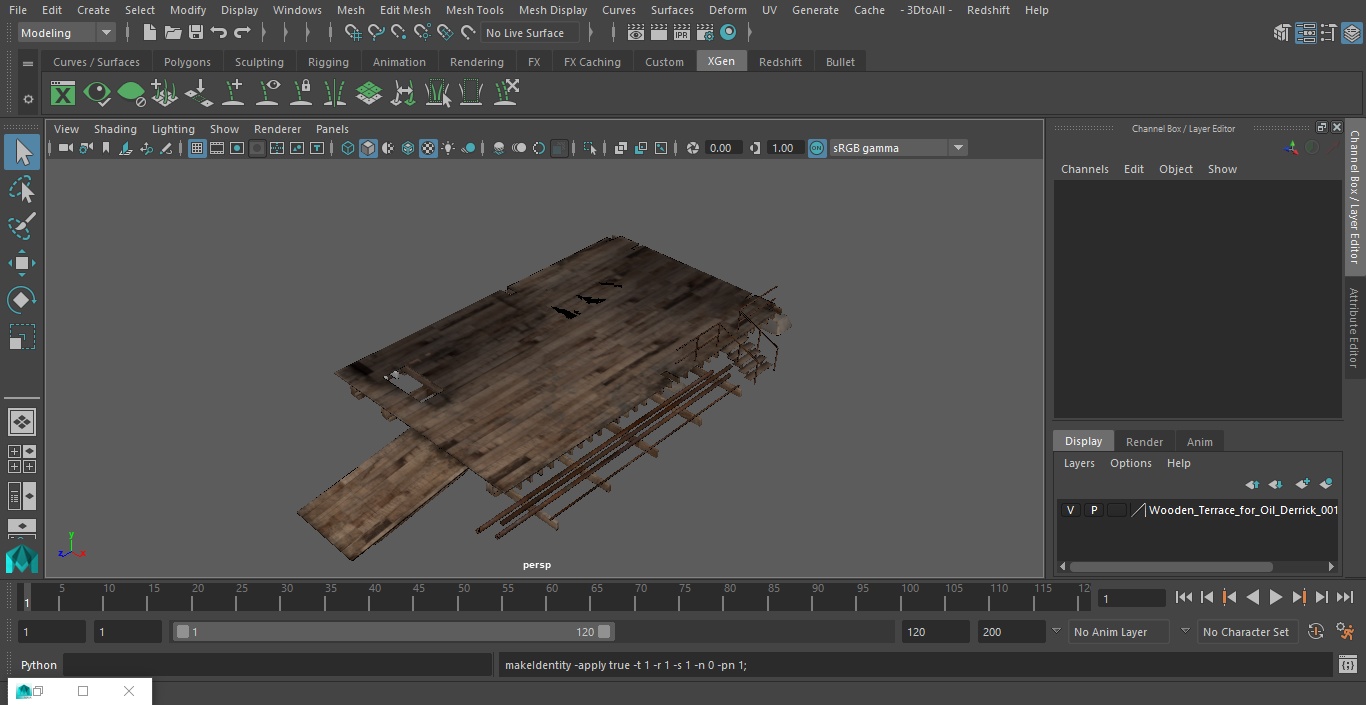Open the viewport Shading menu
Viewport: 1366px width, 705px height.
(x=115, y=129)
